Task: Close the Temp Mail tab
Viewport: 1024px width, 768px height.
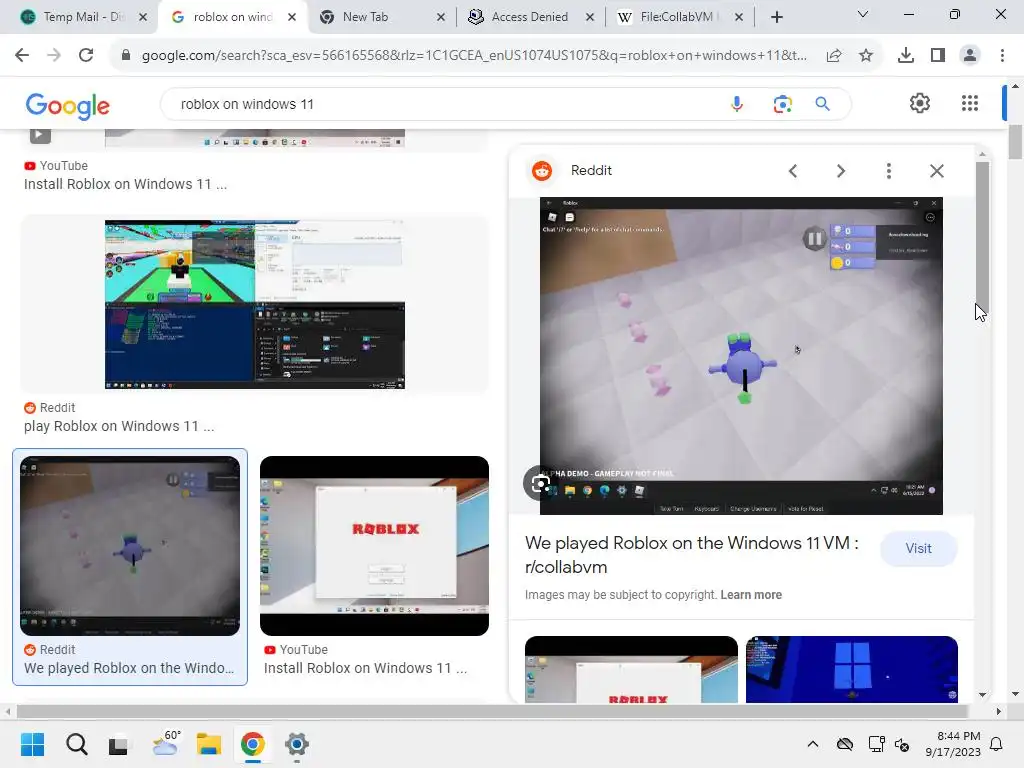Action: pos(143,17)
